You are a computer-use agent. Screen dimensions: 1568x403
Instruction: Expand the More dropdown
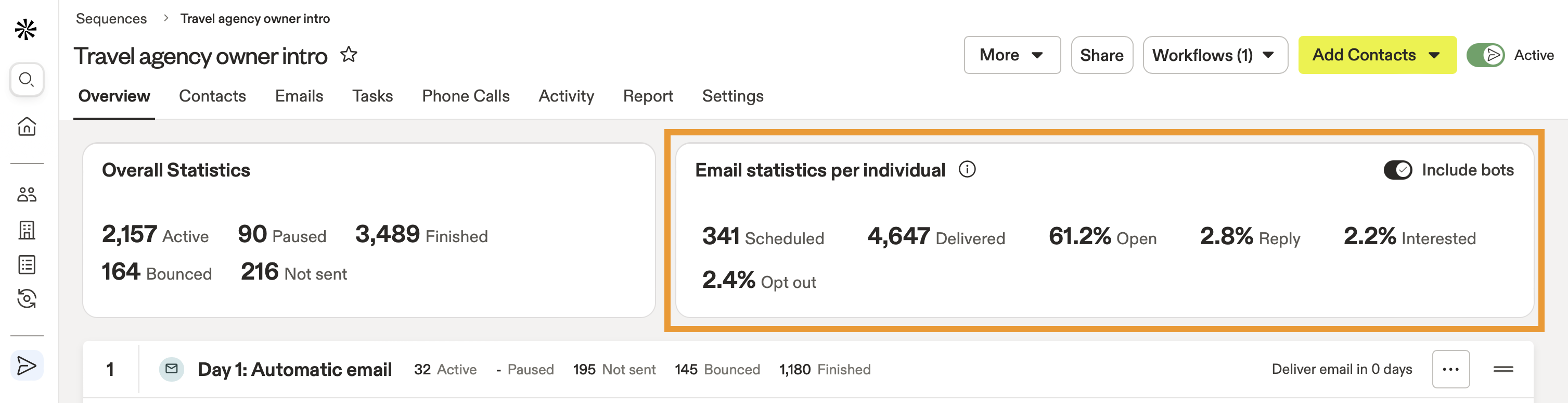point(1012,55)
